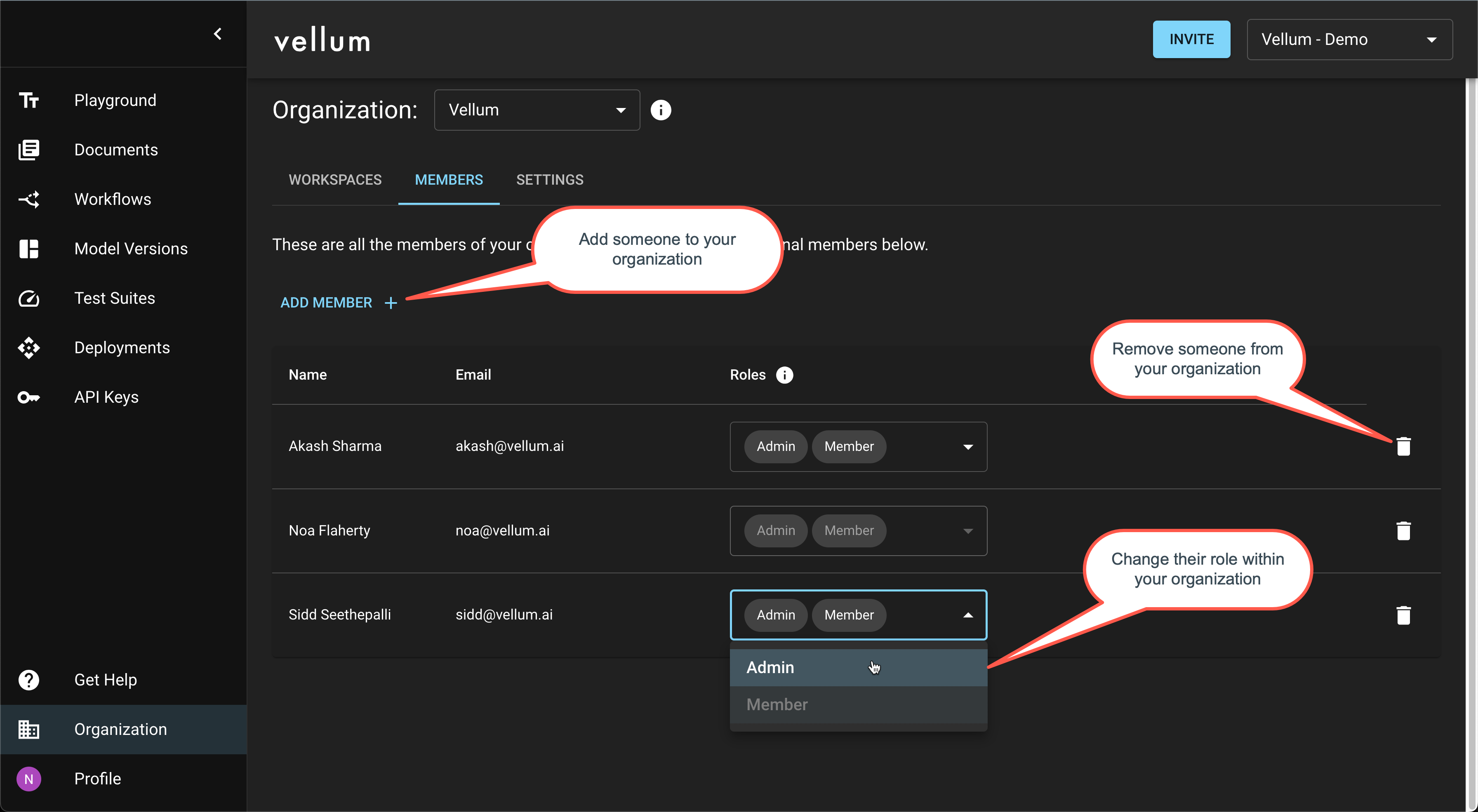Viewport: 1478px width, 812px height.
Task: Select the Deployments sidebar icon
Action: (29, 347)
